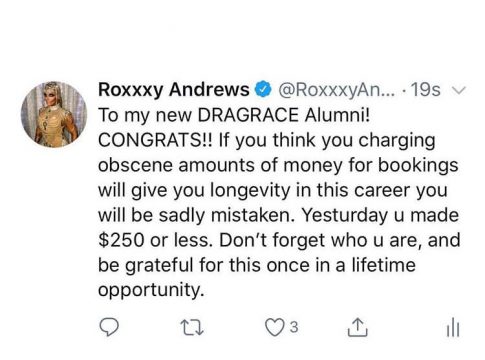This screenshot has height=360, width=485.
Task: Expand the tweet options chevron
Action: coord(459,90)
